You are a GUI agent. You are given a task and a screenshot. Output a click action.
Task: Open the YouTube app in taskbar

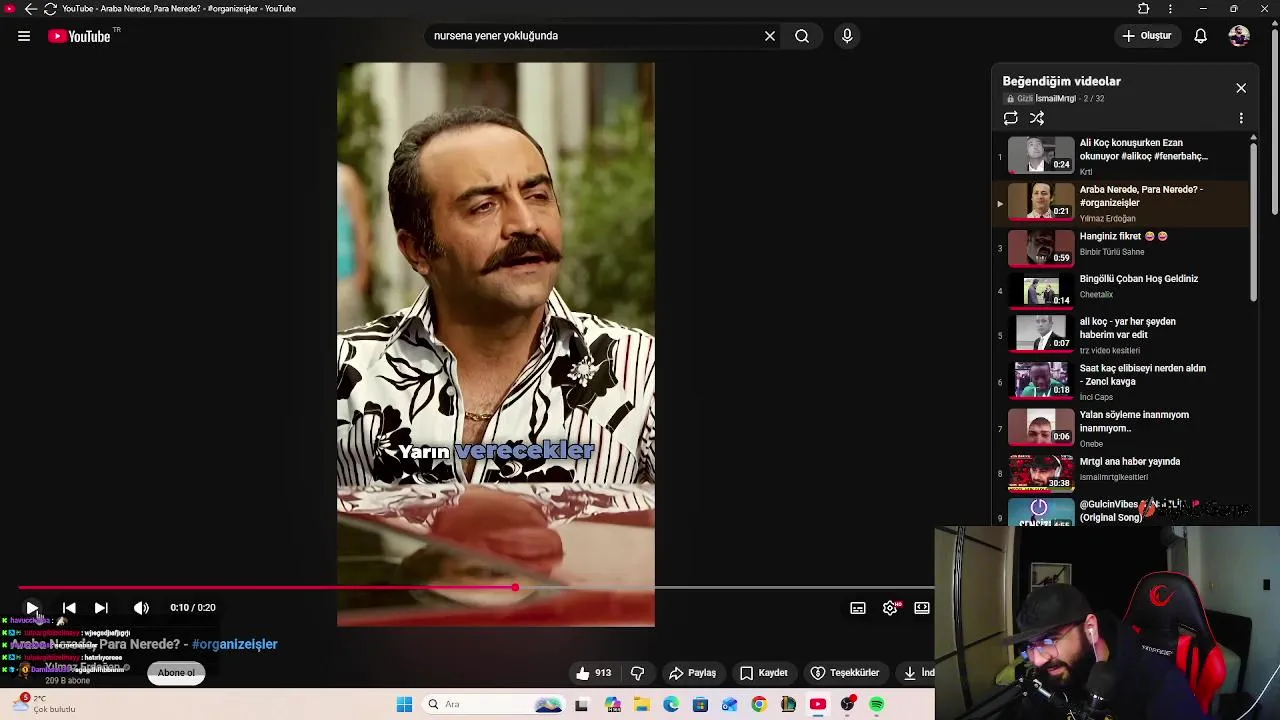click(818, 705)
